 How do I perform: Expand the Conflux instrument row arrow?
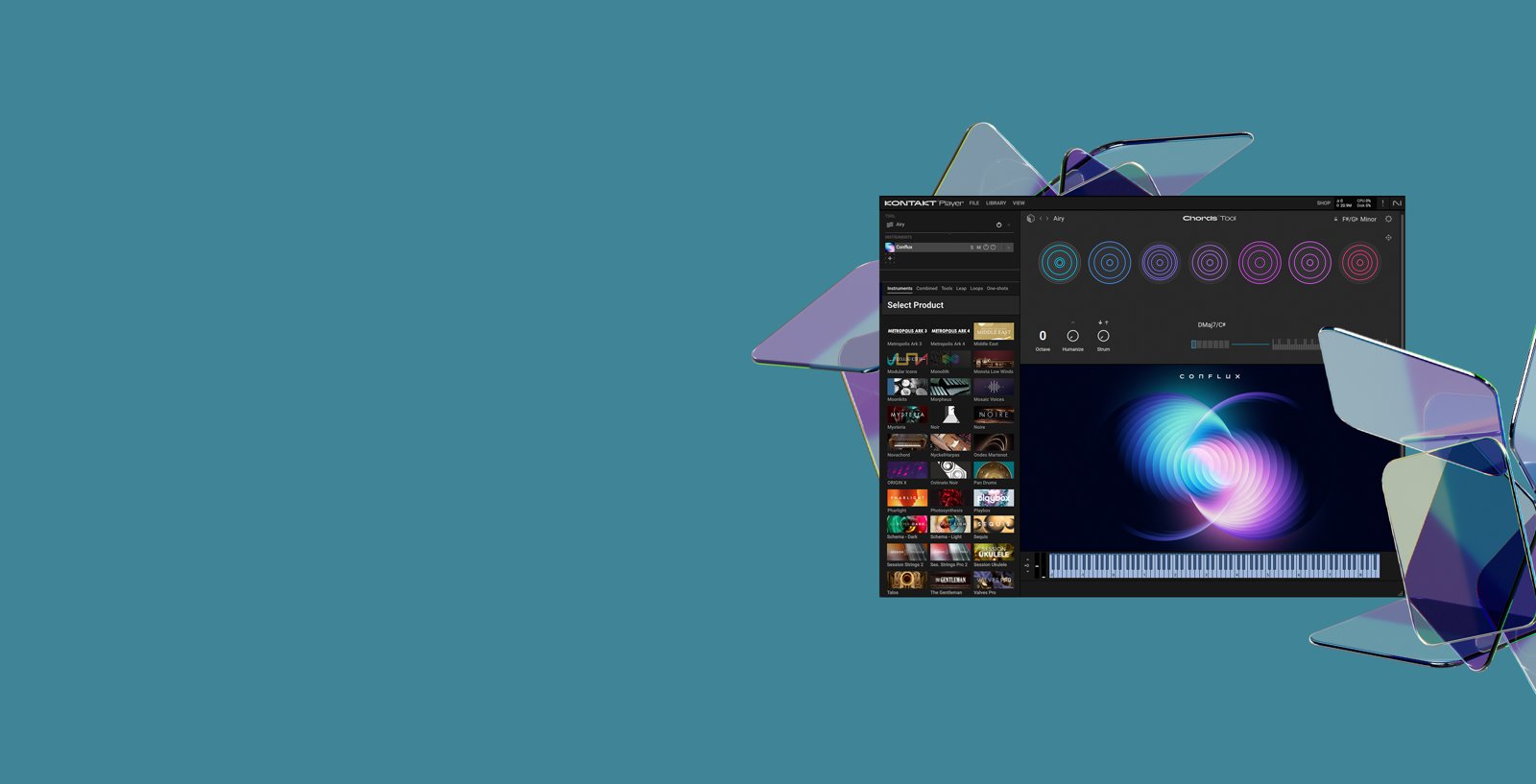[x=1008, y=248]
